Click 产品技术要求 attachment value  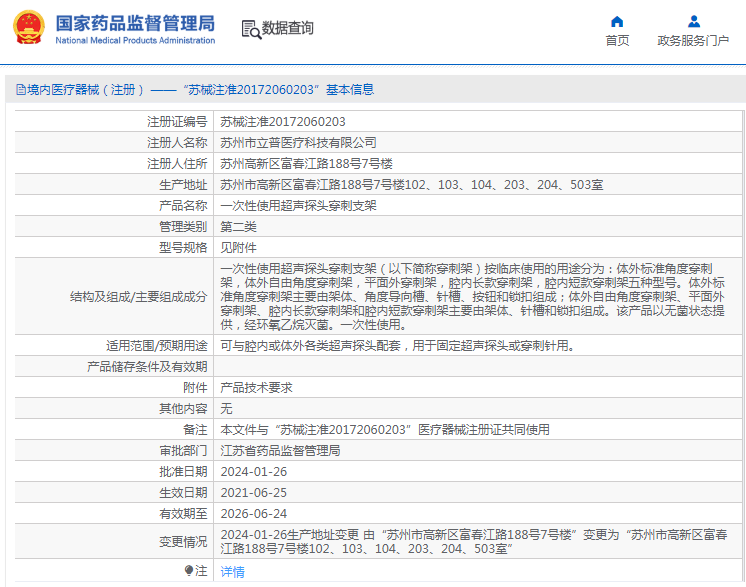[x=256, y=388]
